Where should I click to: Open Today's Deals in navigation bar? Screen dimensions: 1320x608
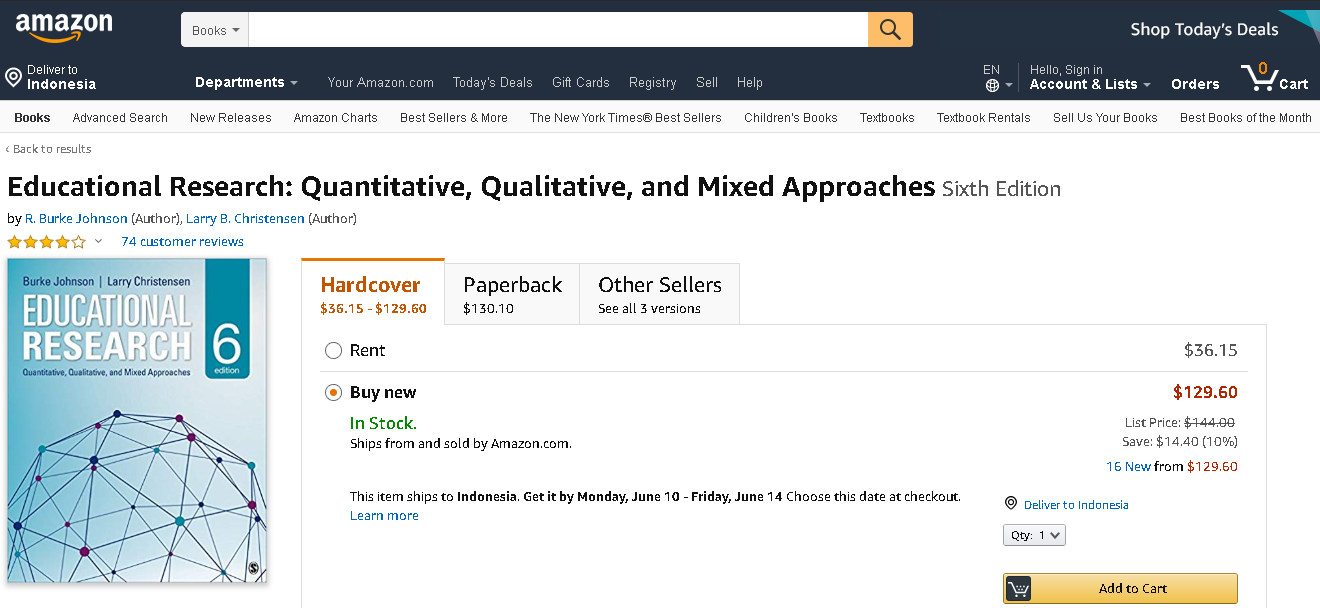(x=492, y=83)
